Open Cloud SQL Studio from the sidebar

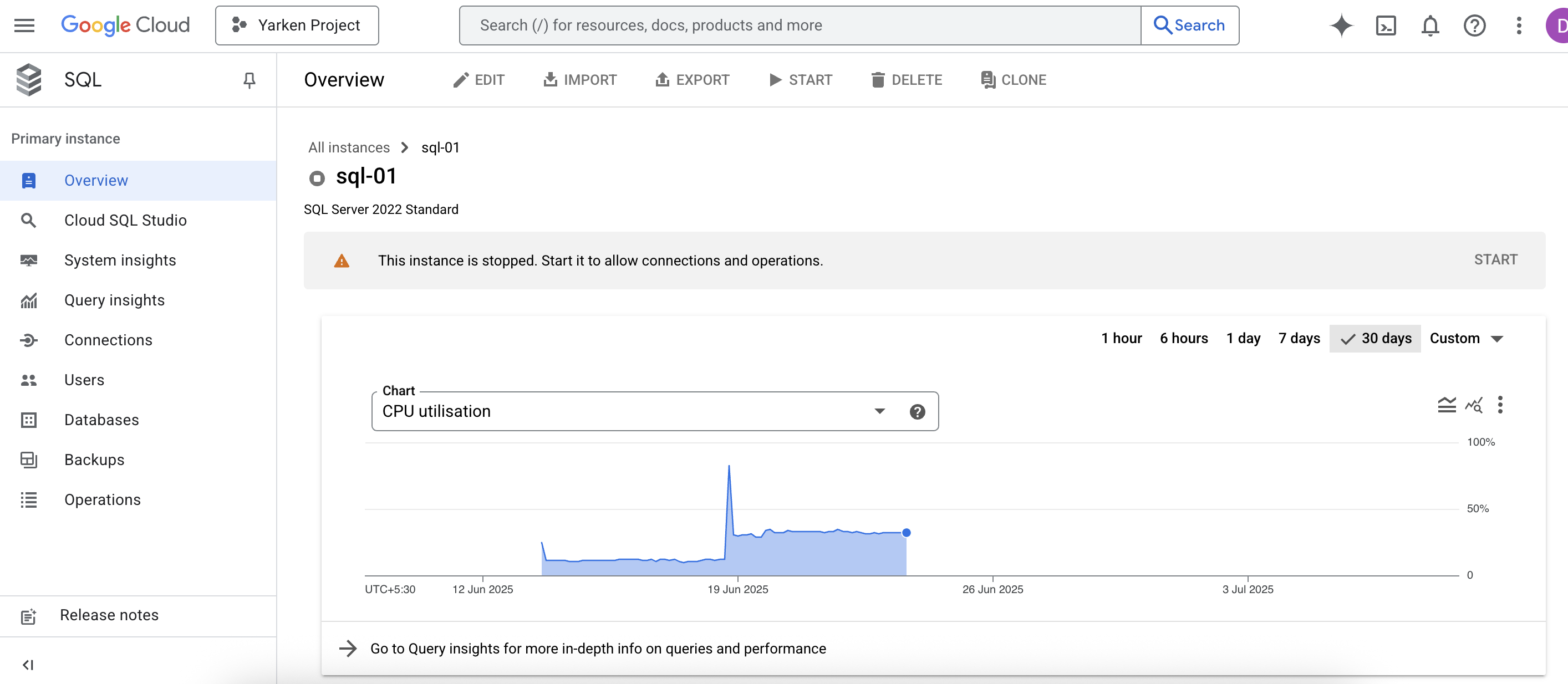coord(125,220)
